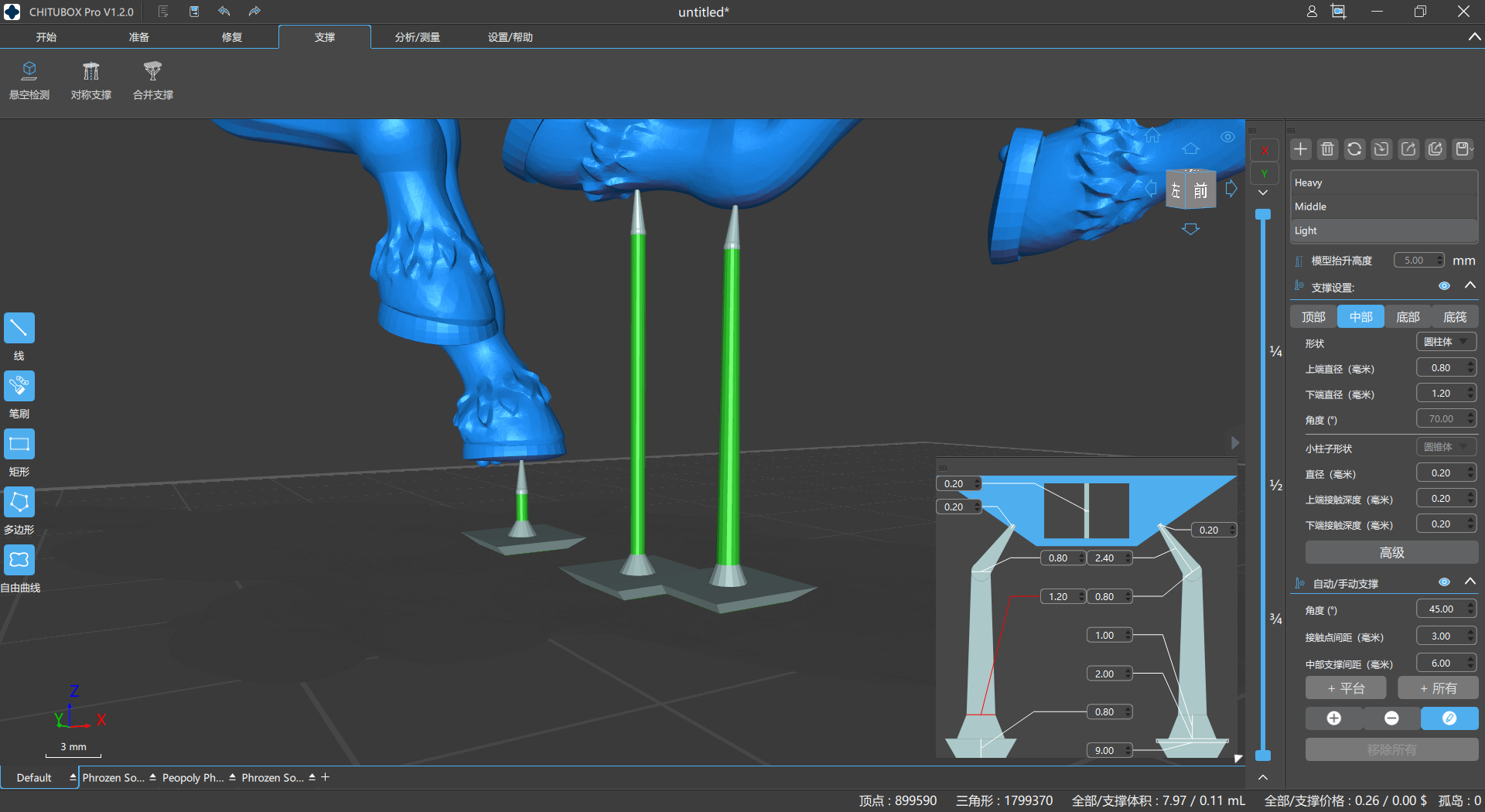Click the save profile floppy disk icon
Screen dimensions: 1485x812
point(1463,149)
